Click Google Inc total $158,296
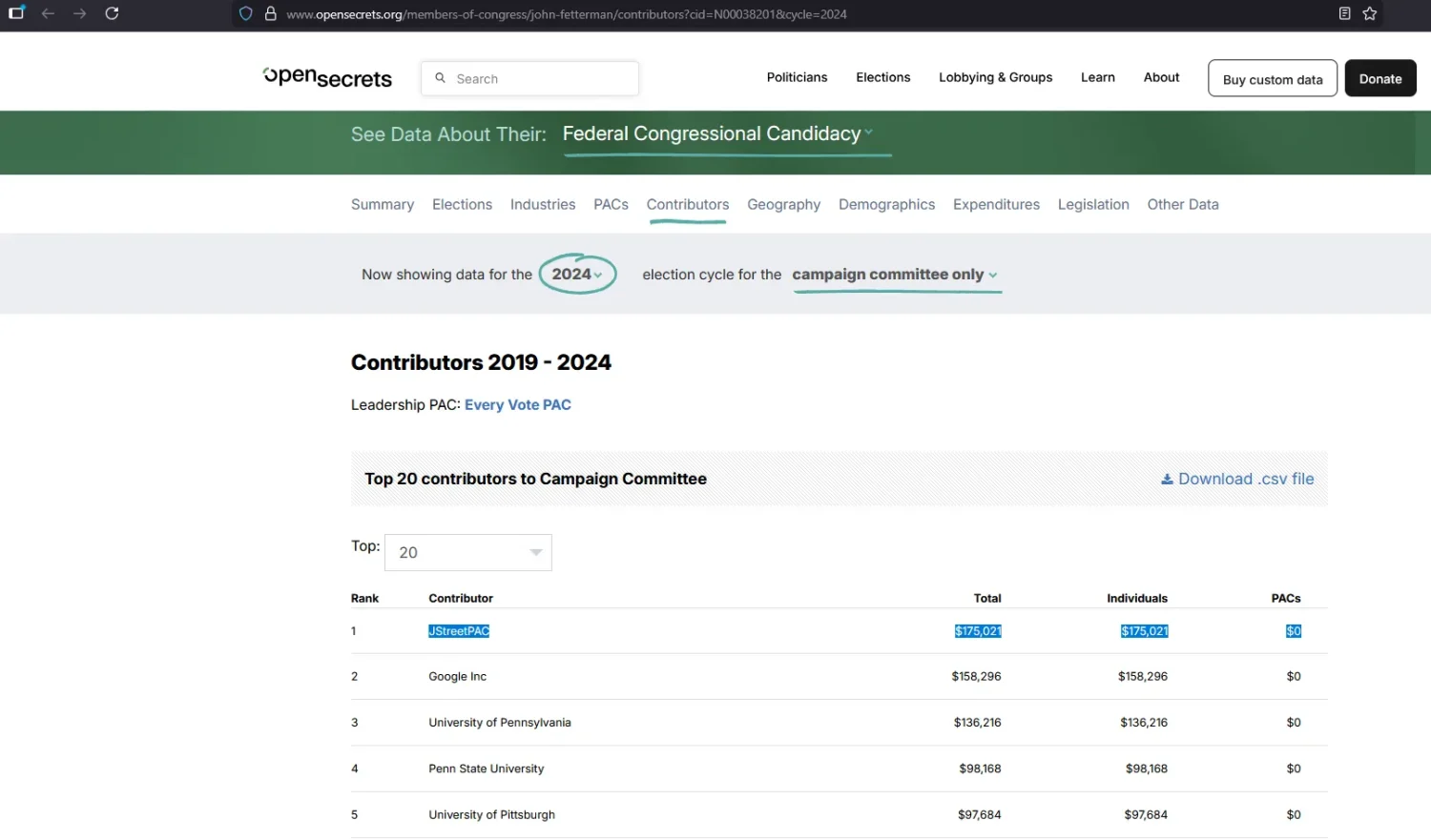 tap(976, 676)
